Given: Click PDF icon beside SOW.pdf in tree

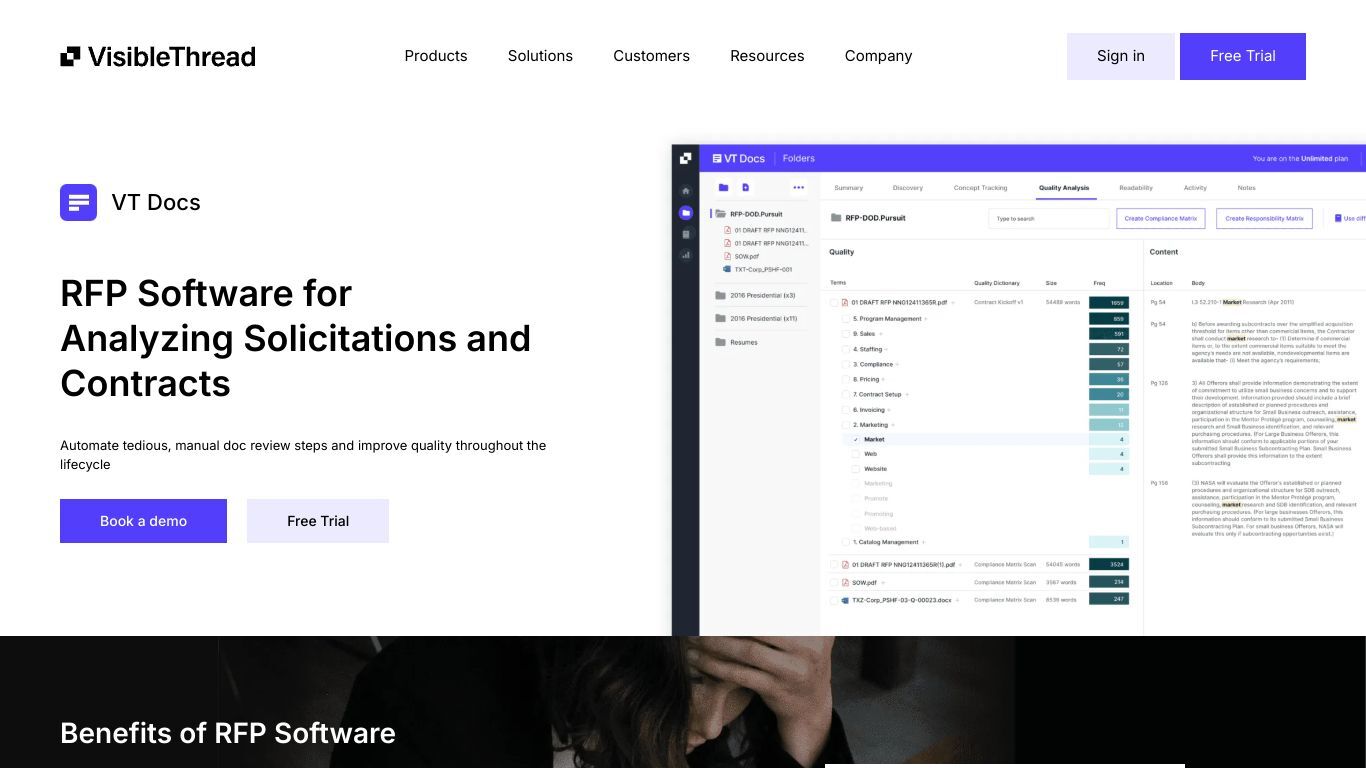Looking at the screenshot, I should (x=727, y=257).
